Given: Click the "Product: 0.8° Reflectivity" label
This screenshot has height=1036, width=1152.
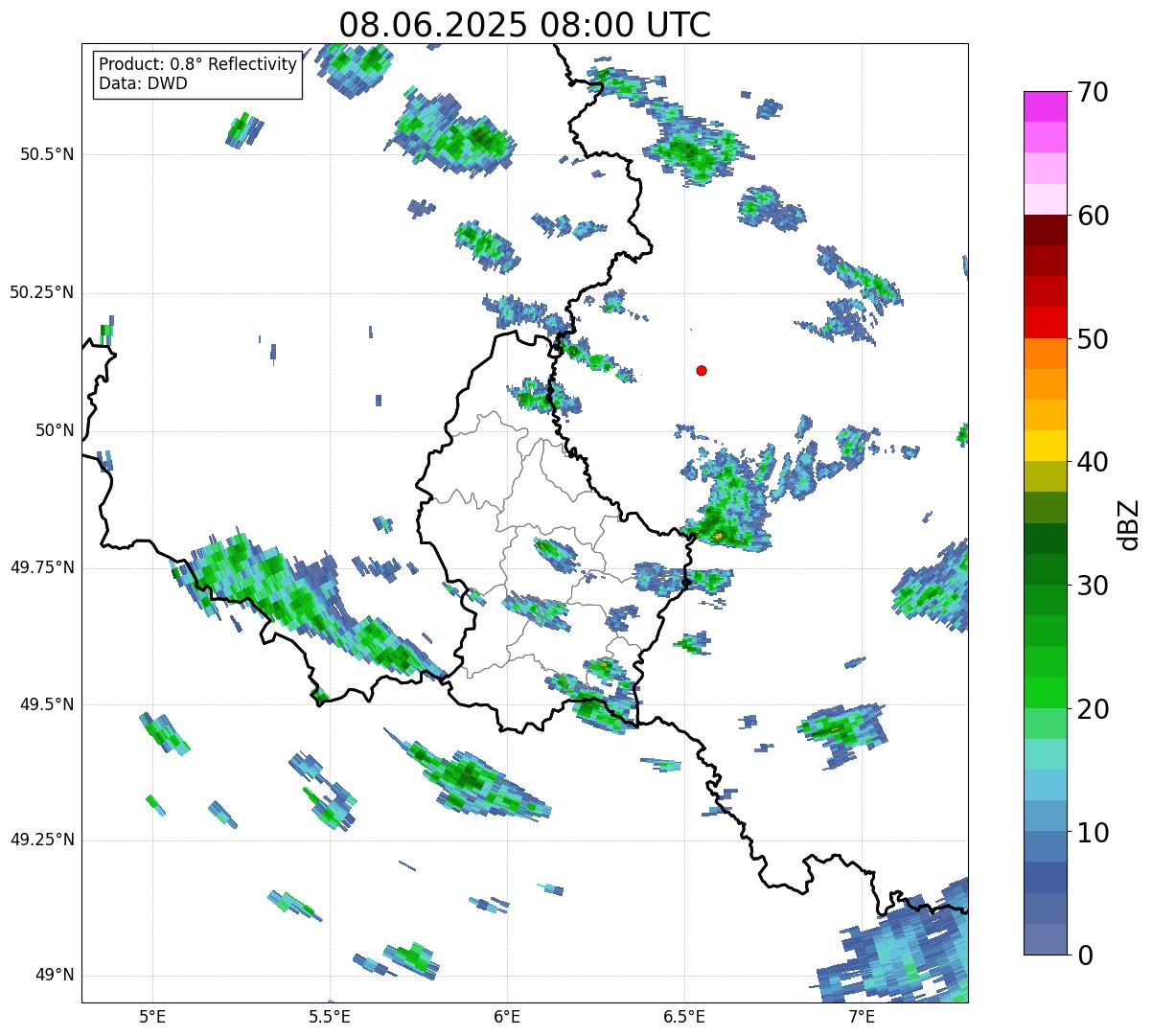Looking at the screenshot, I should [198, 64].
